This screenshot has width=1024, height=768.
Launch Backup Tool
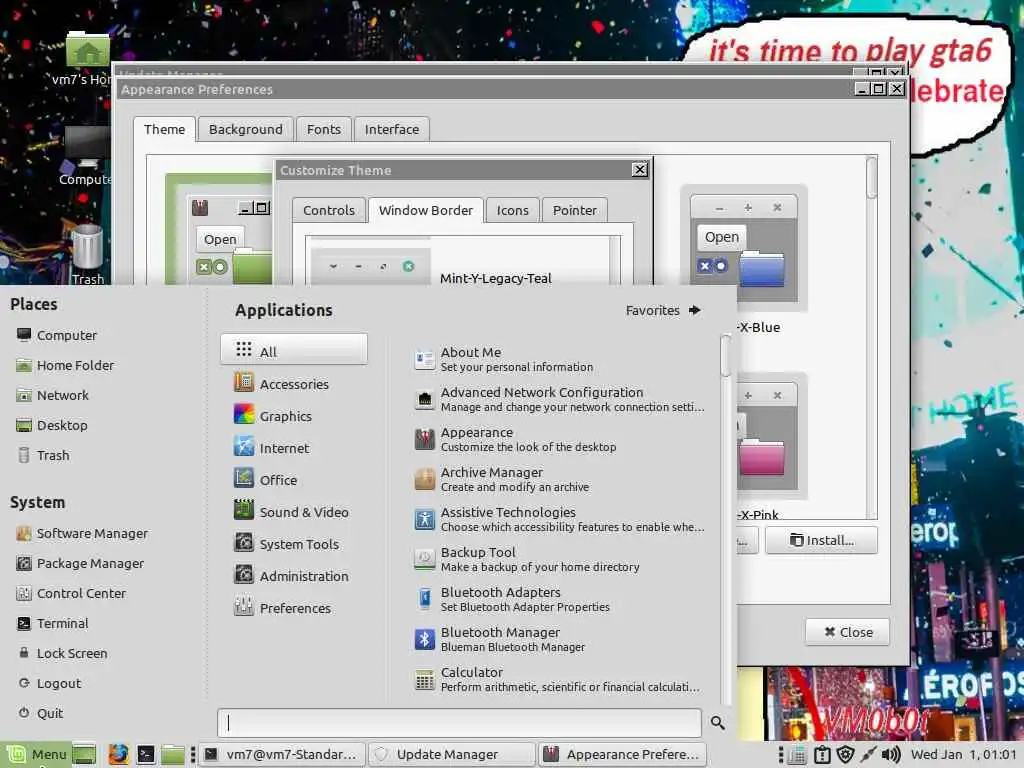click(559, 559)
